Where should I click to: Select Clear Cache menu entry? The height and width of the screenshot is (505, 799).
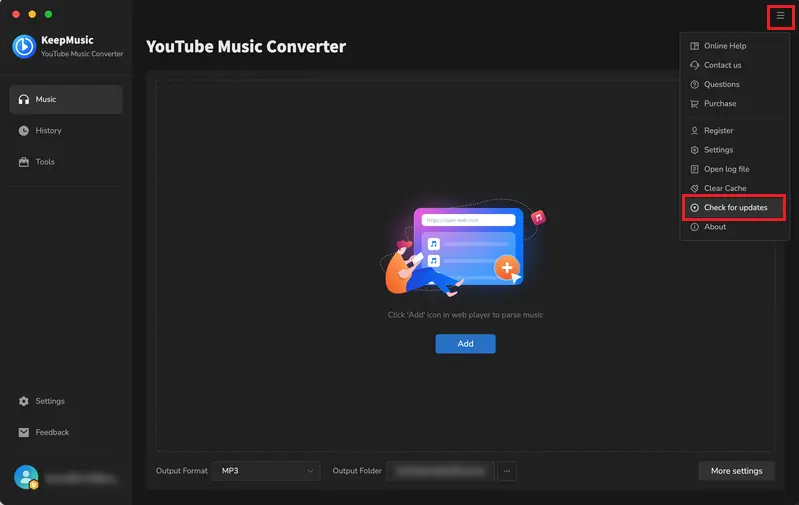(x=734, y=188)
